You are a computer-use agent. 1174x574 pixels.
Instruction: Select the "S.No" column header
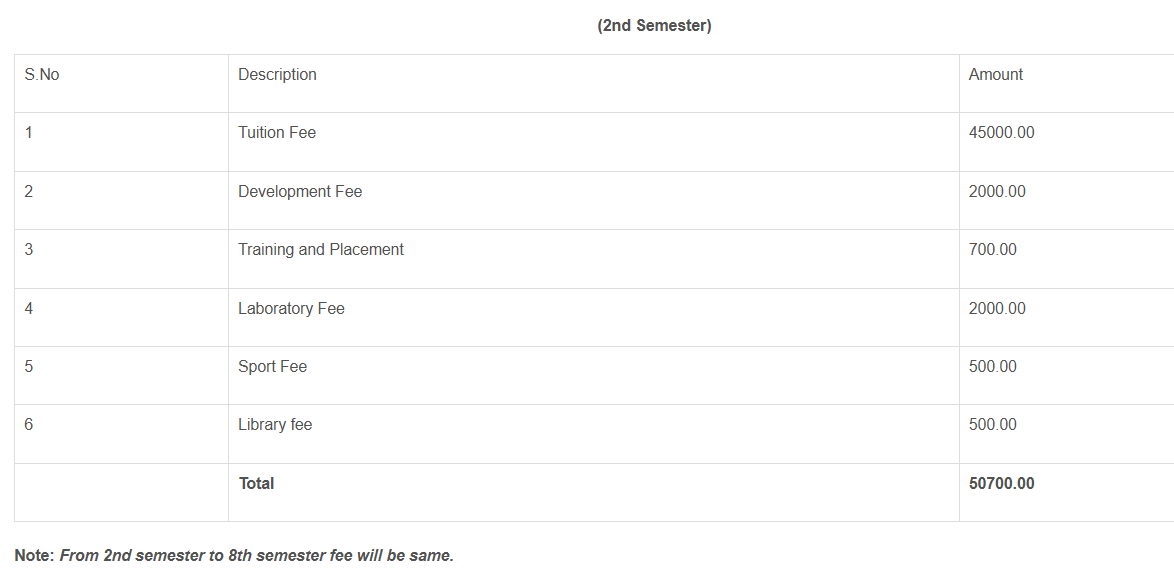click(42, 75)
